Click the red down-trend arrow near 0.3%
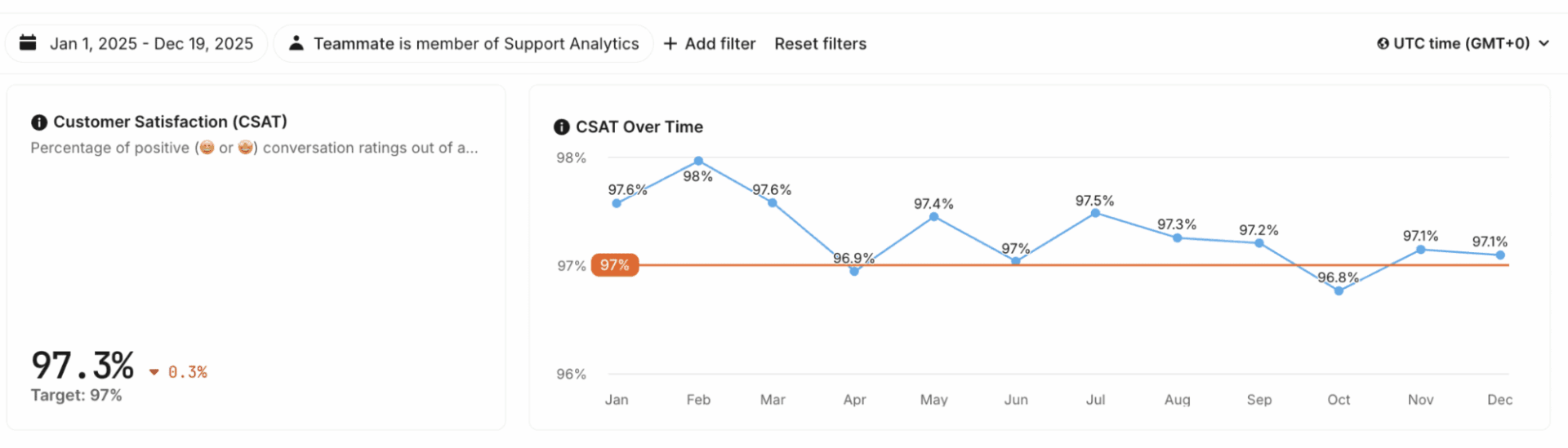Viewport: 1568px width, 448px height. tap(154, 373)
